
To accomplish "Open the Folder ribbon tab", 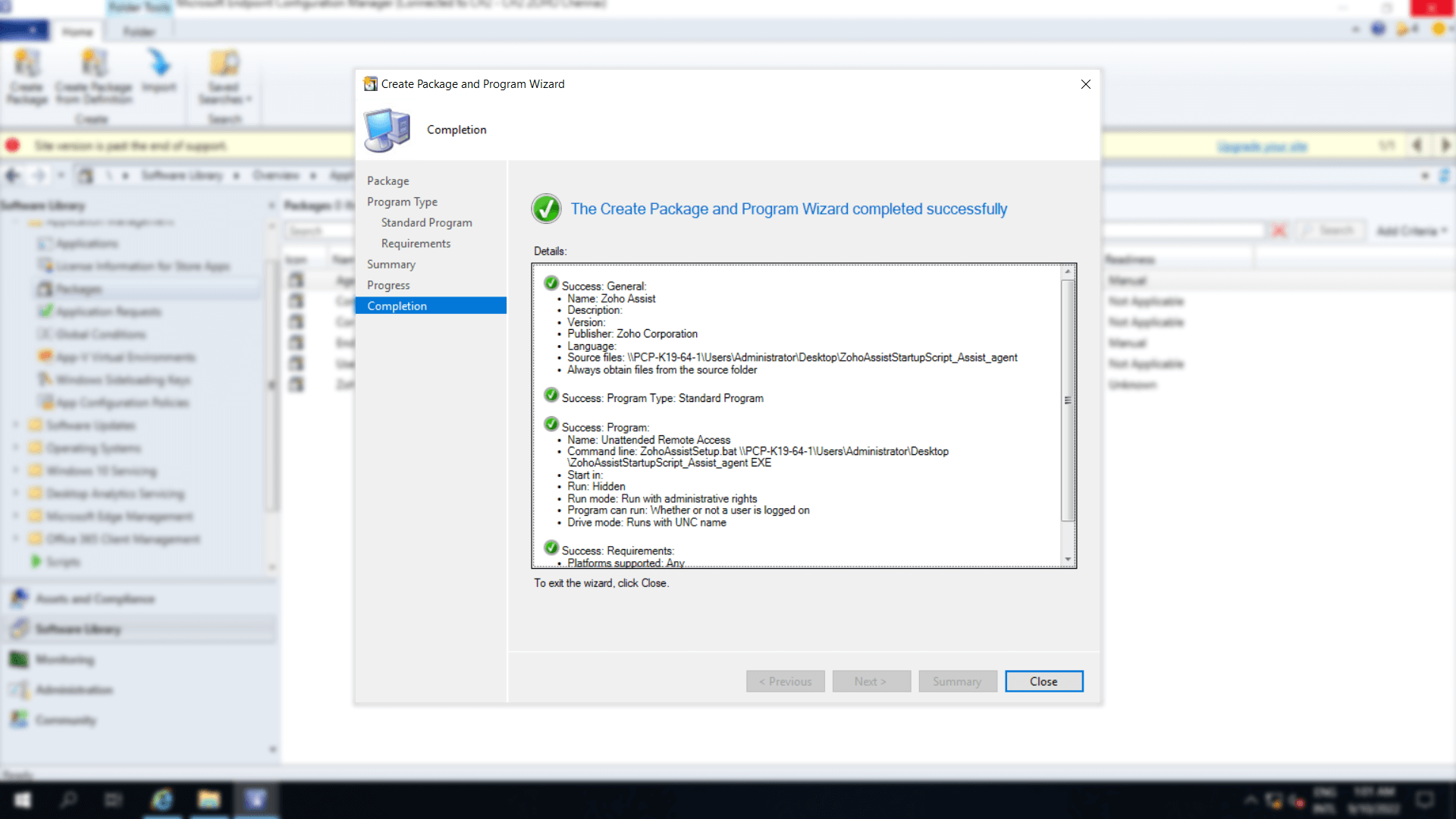I will point(139,32).
